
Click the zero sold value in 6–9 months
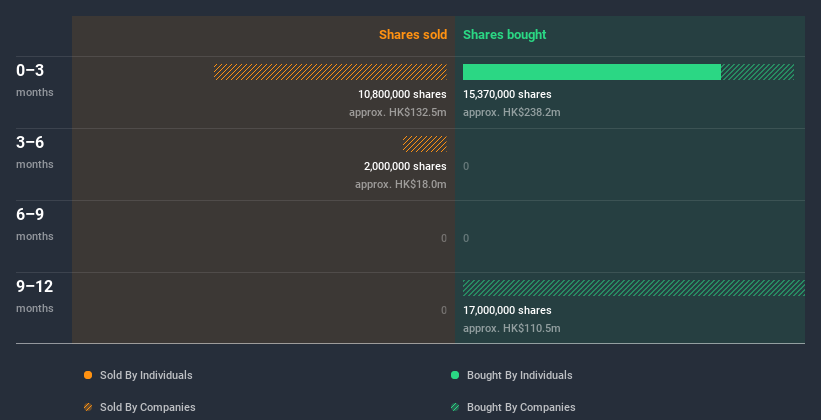tap(443, 238)
